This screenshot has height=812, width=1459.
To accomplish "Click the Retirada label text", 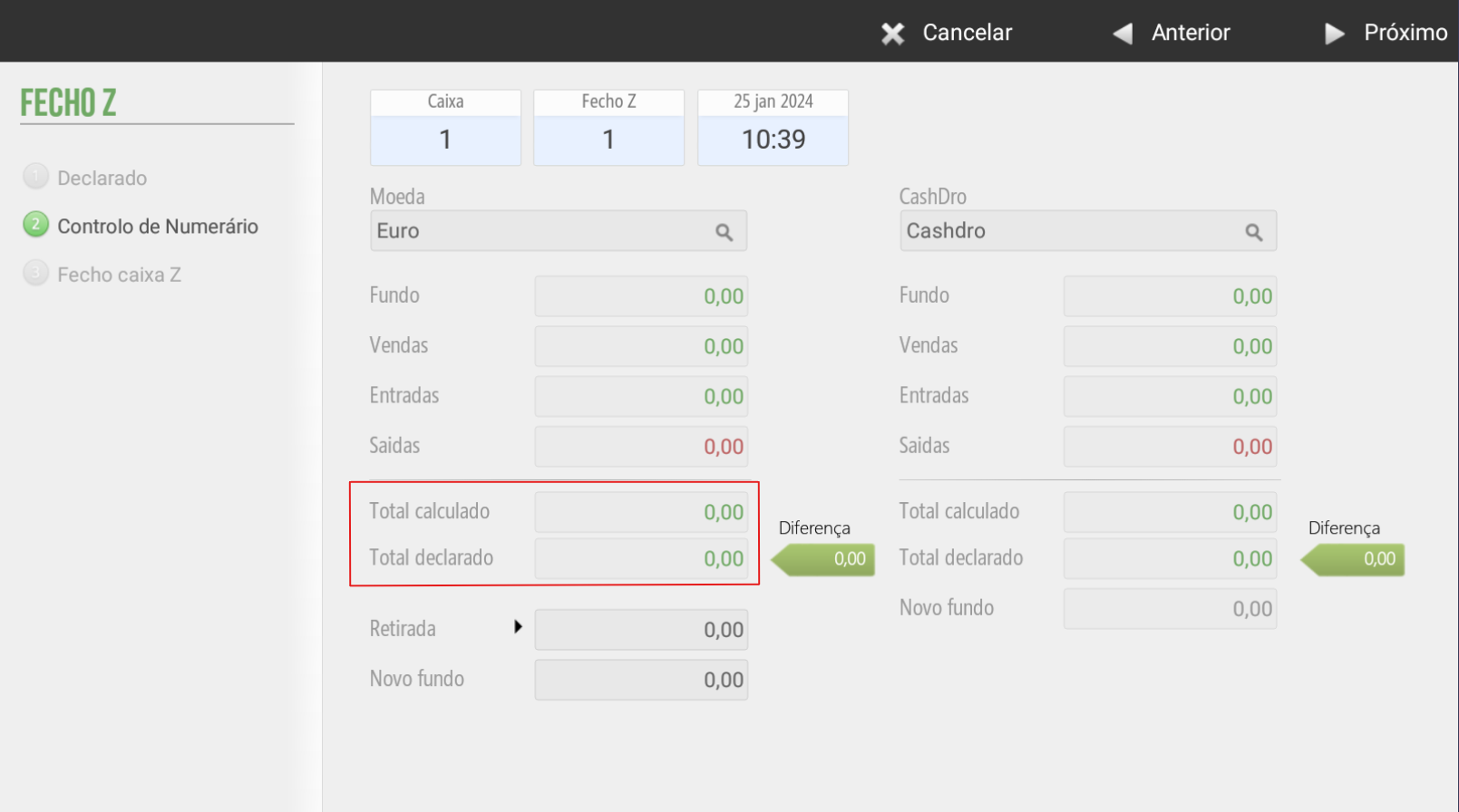I will (403, 629).
